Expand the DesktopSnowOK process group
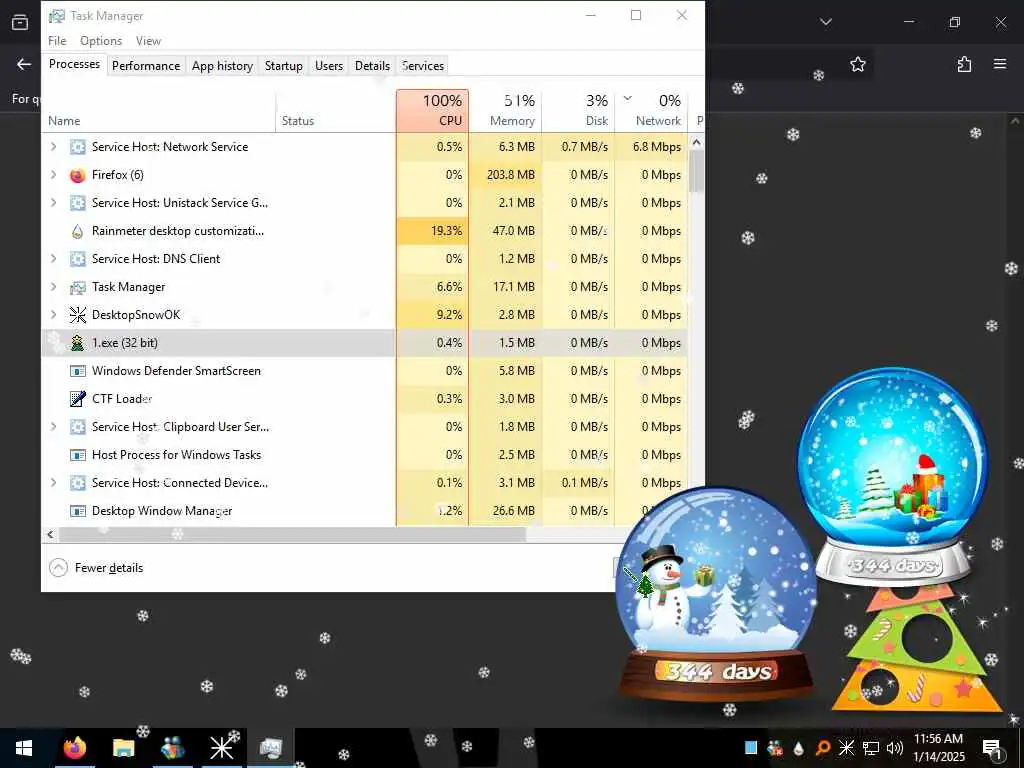Viewport: 1024px width, 768px height. (x=54, y=315)
